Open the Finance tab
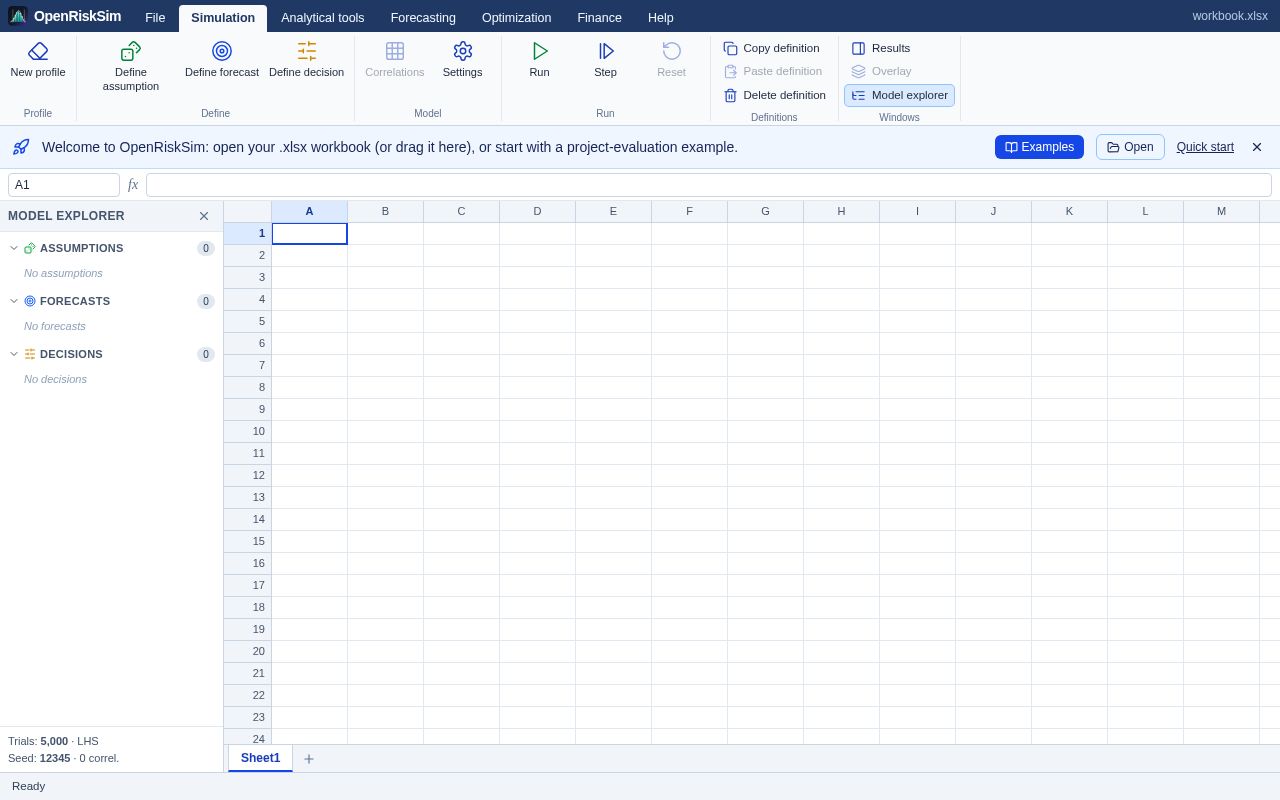 (599, 18)
